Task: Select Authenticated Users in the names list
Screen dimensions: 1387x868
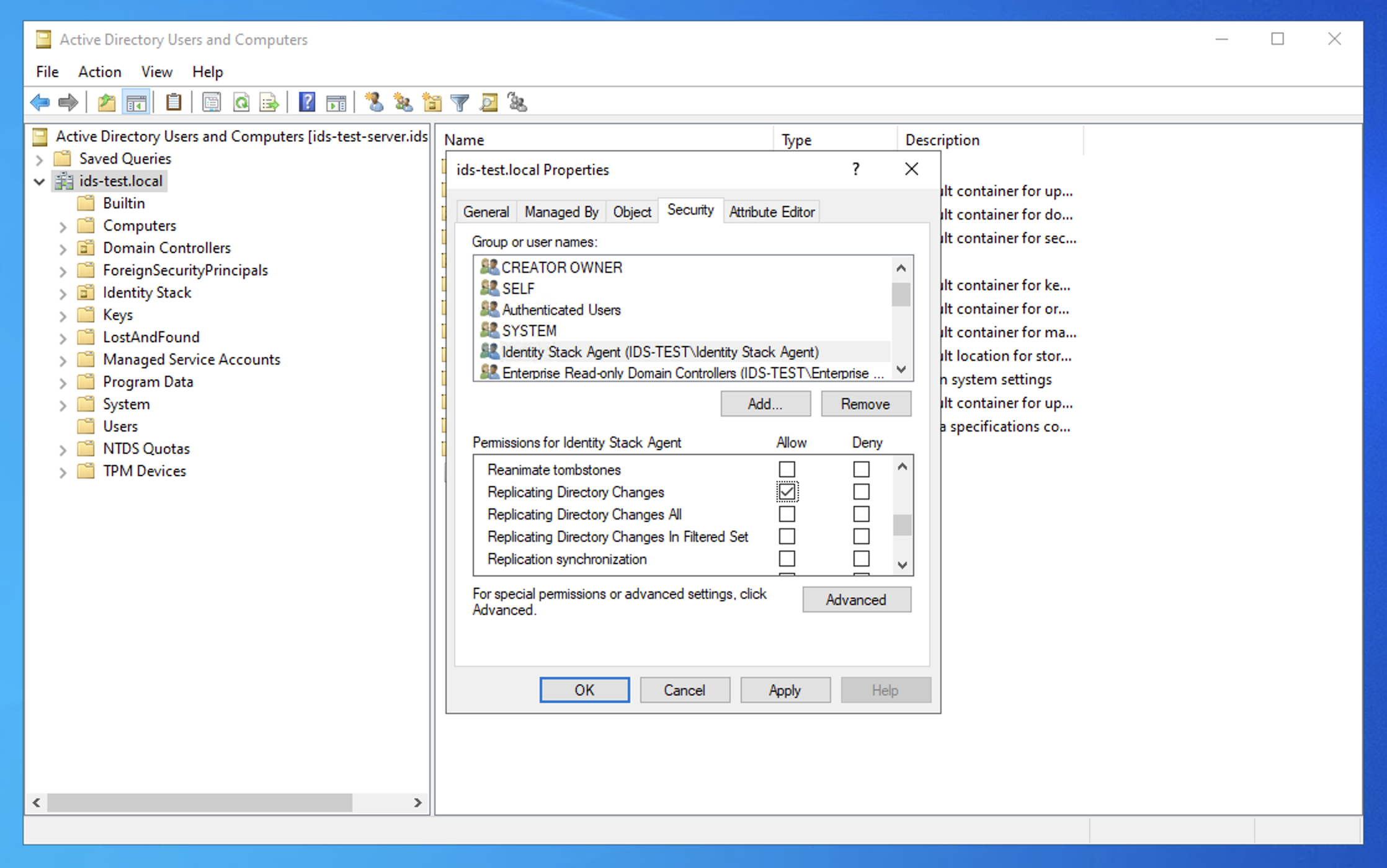Action: pos(561,309)
